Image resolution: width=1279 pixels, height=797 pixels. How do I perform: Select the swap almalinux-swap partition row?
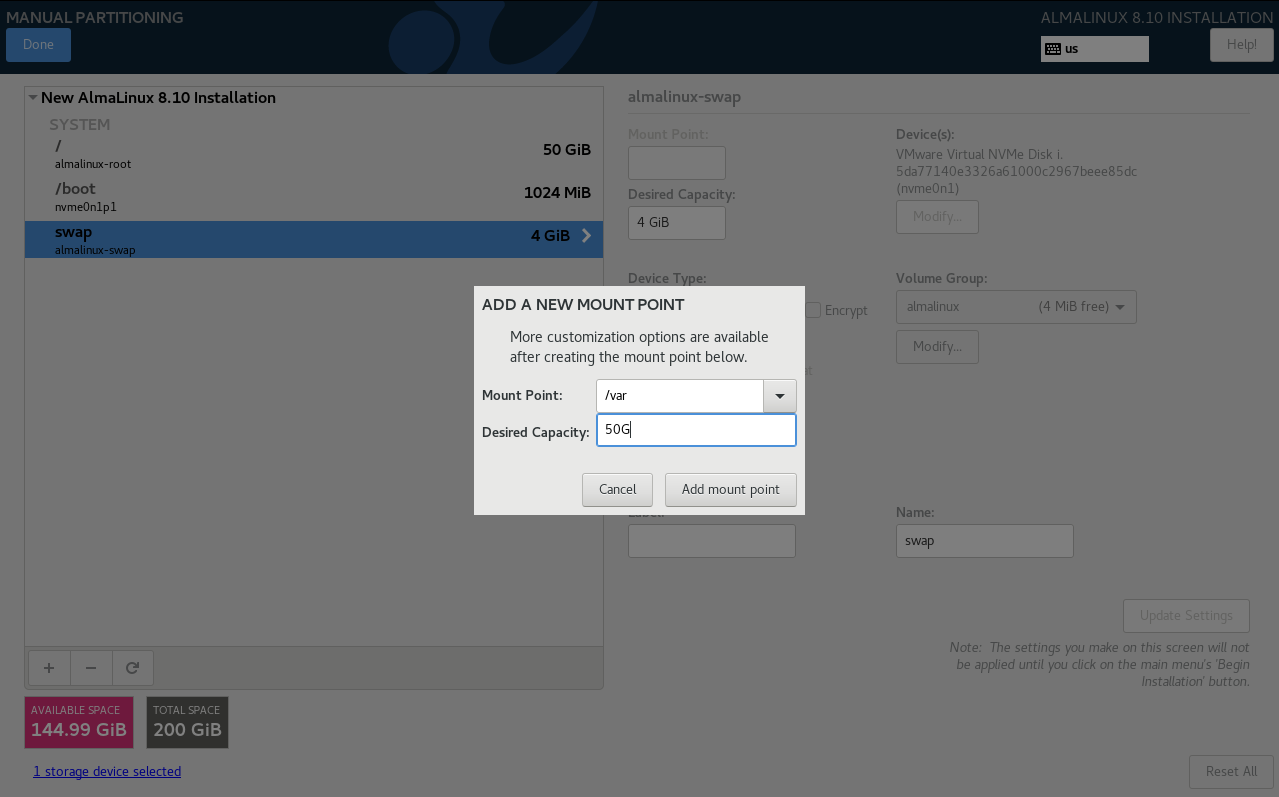[x=314, y=240]
